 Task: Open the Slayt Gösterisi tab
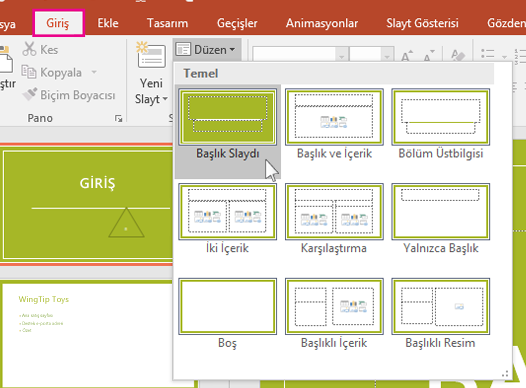[422, 23]
